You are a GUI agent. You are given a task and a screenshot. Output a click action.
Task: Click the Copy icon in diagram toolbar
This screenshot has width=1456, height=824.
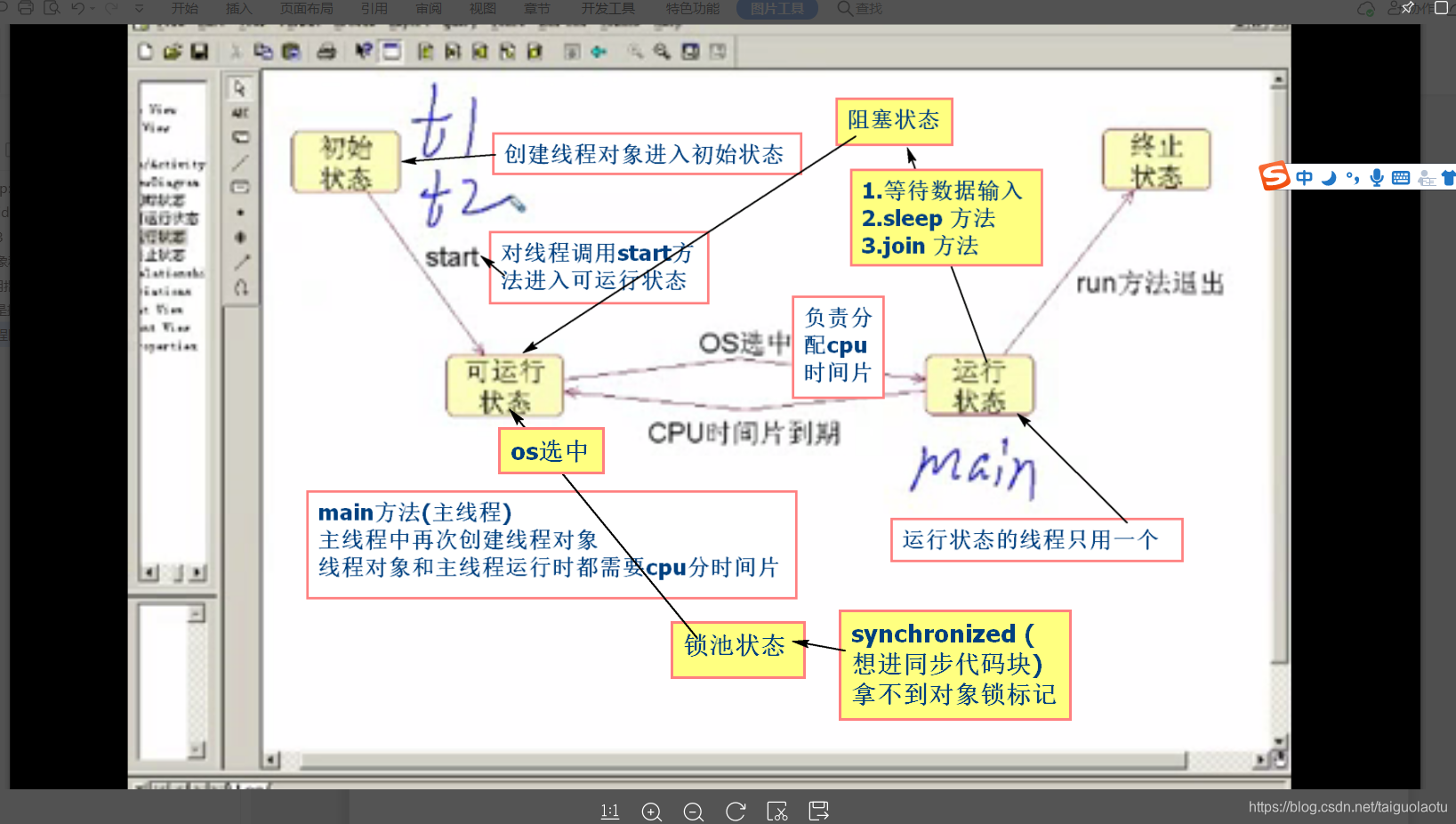click(x=263, y=52)
